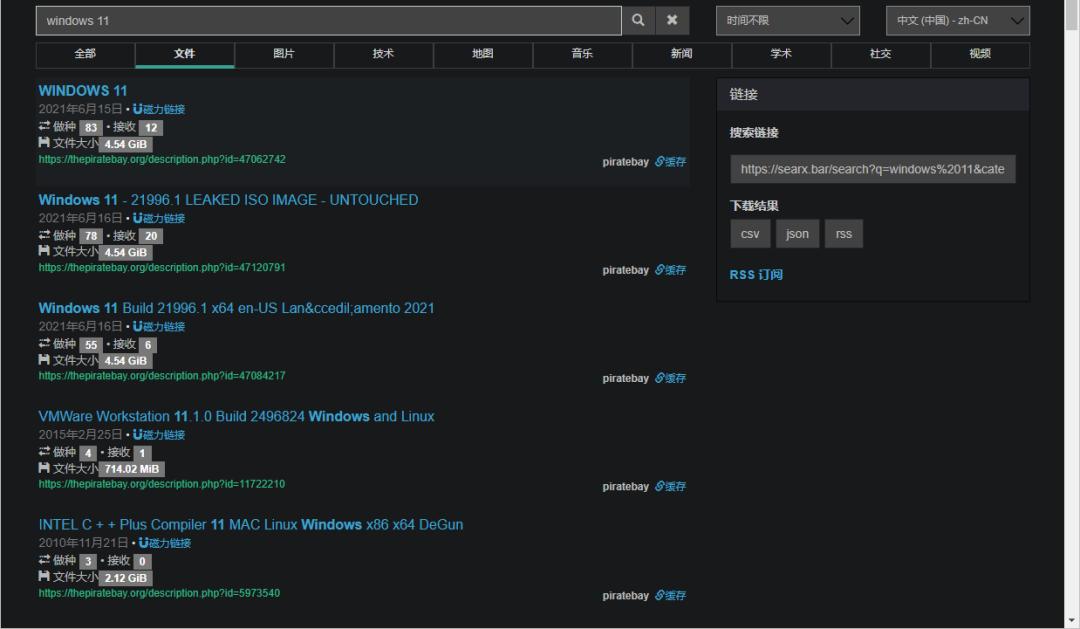
Task: Clear the search query with the X button
Action: tap(672, 20)
